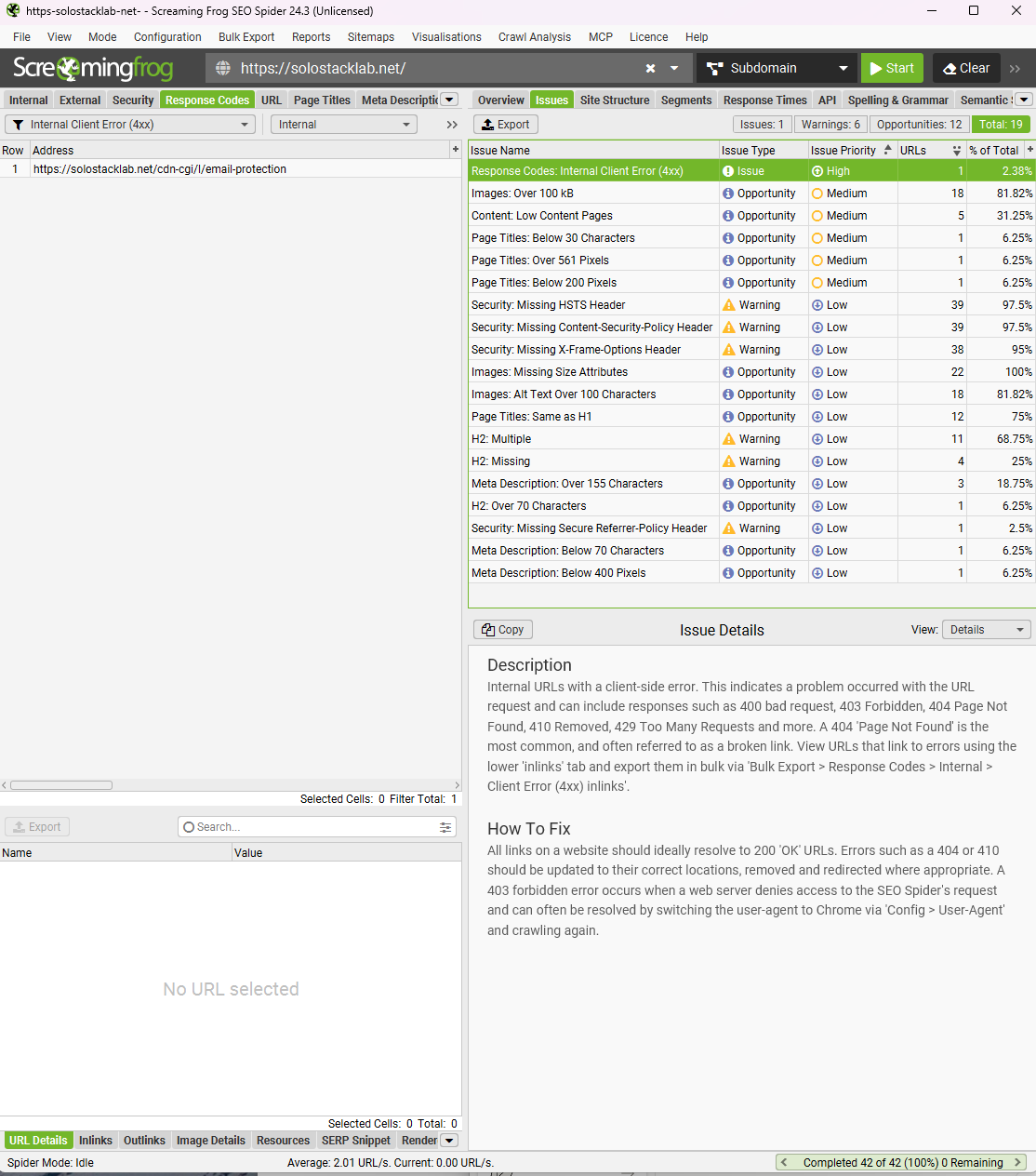1036x1176 pixels.
Task: Open the View Details dropdown
Action: click(987, 630)
